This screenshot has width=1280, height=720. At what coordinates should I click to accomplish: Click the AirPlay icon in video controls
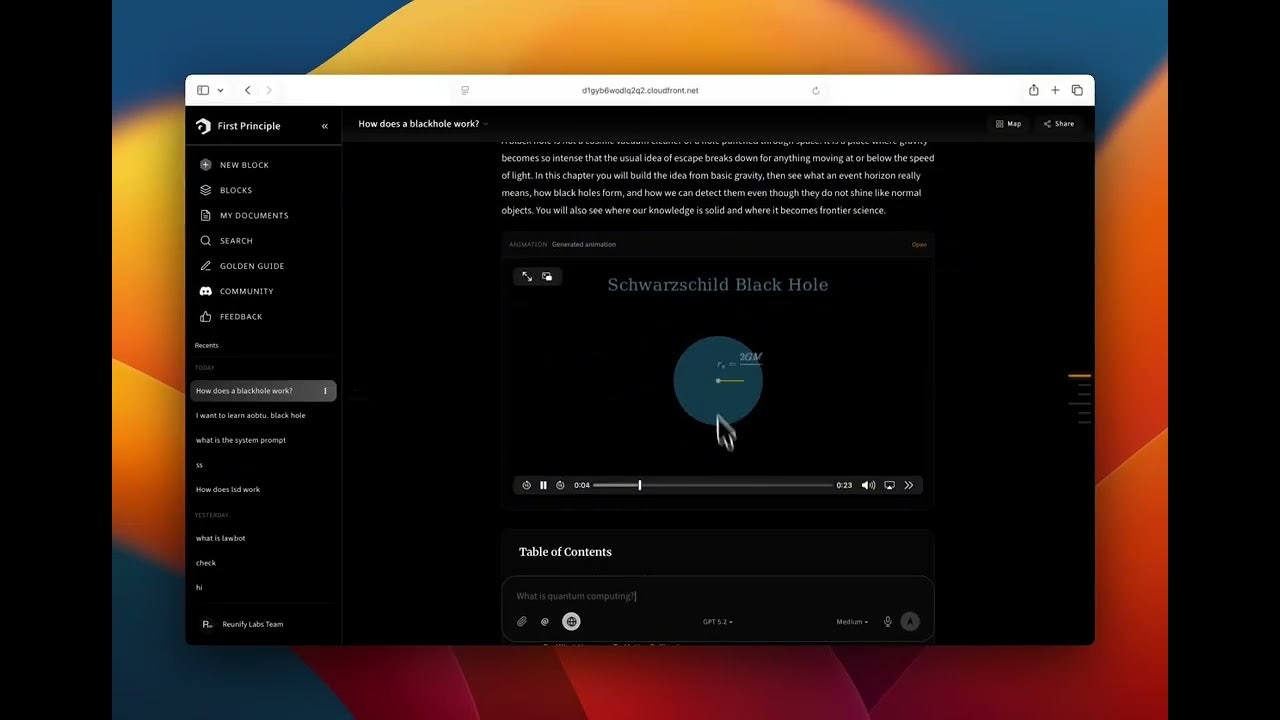point(889,485)
